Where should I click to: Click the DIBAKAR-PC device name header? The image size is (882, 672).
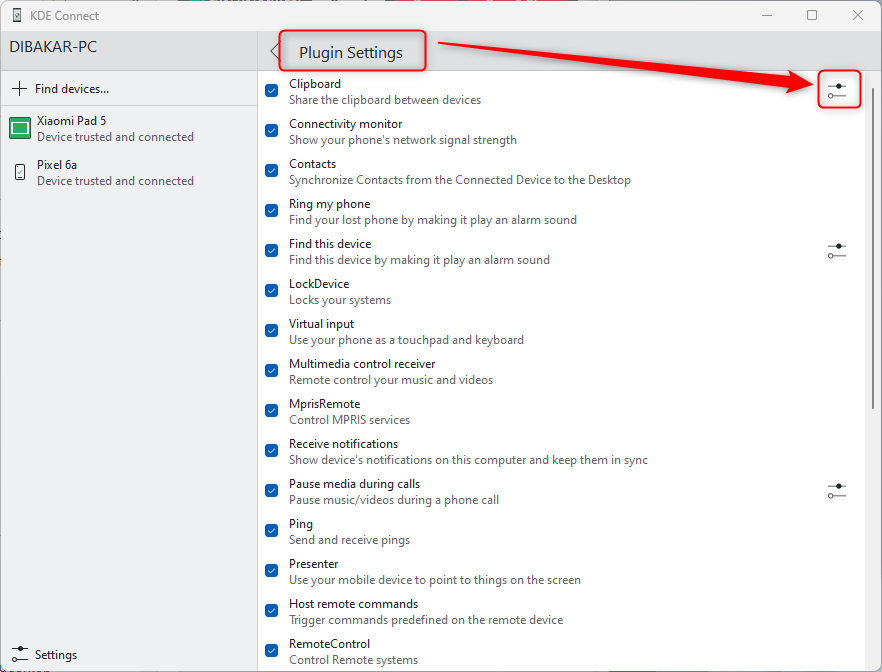[x=53, y=47]
